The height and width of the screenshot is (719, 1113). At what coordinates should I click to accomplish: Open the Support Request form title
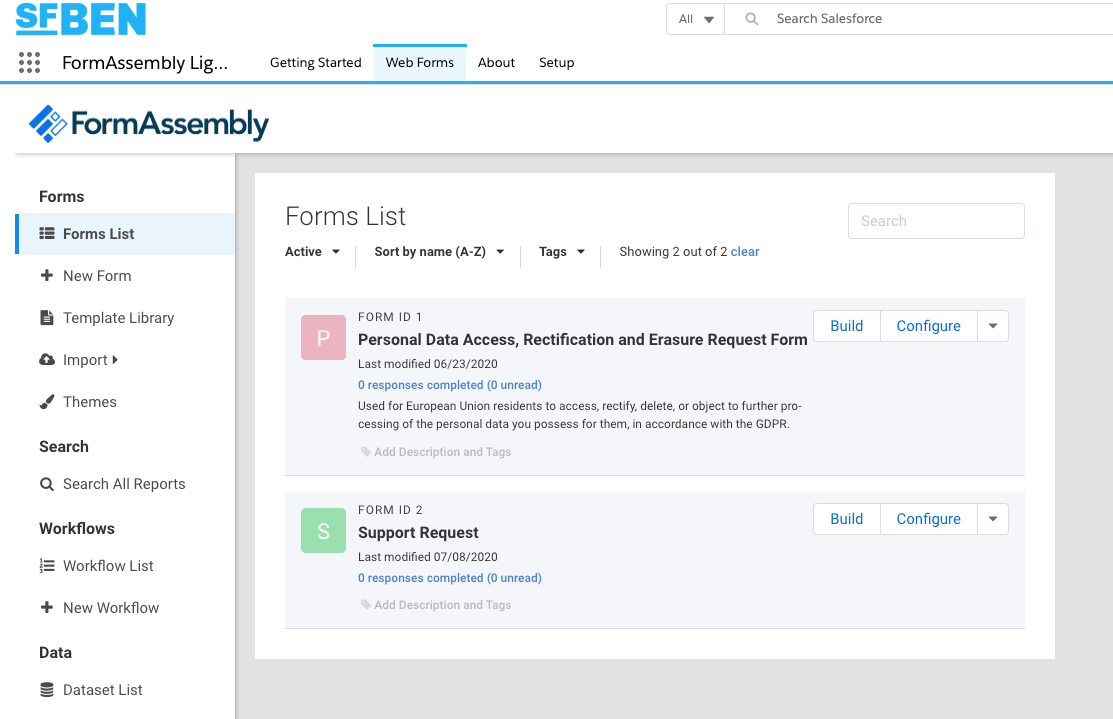[418, 532]
